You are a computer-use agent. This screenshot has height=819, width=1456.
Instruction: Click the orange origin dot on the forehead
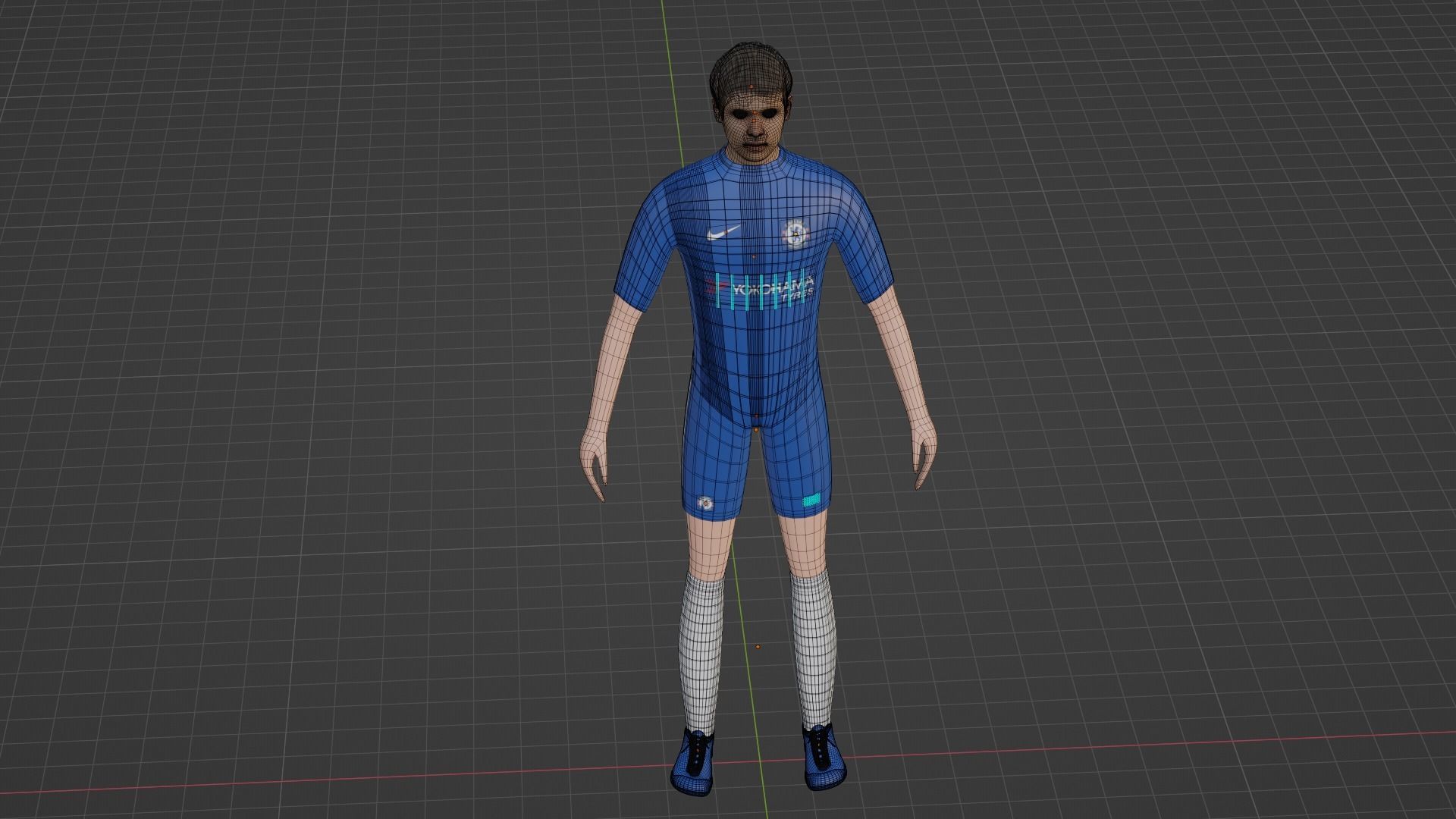coord(751,88)
